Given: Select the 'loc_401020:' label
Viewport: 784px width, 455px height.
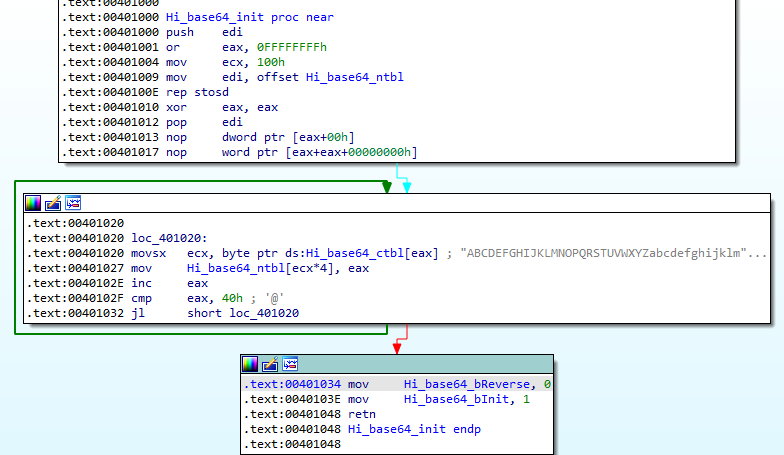Looking at the screenshot, I should [x=169, y=238].
